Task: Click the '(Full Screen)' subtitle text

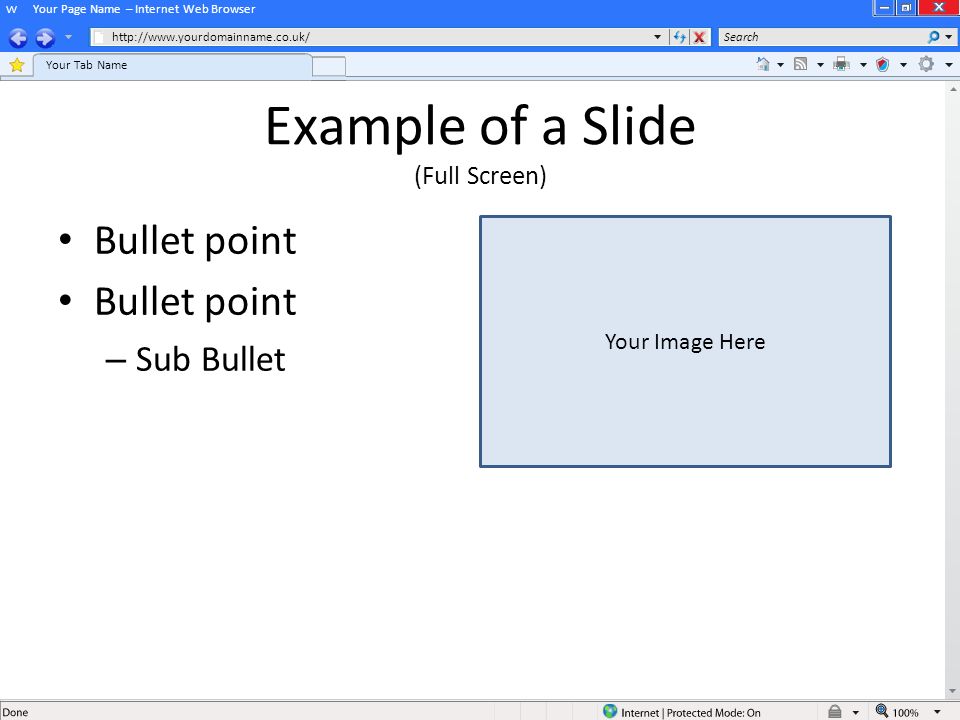Action: pyautogui.click(x=481, y=176)
